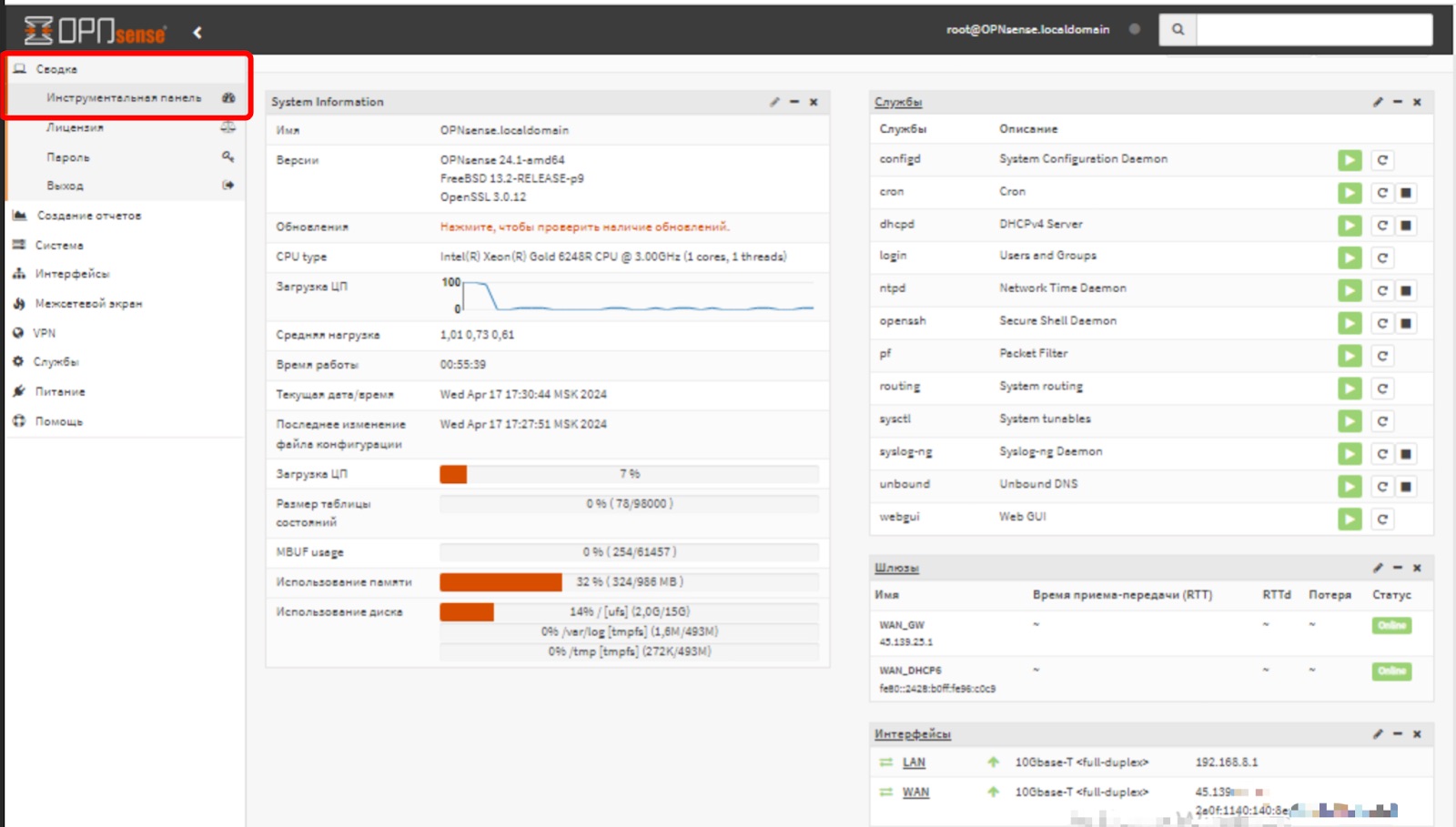Screen dimensions: 1456x827
Task: Expand the Система menu
Action: (x=59, y=245)
